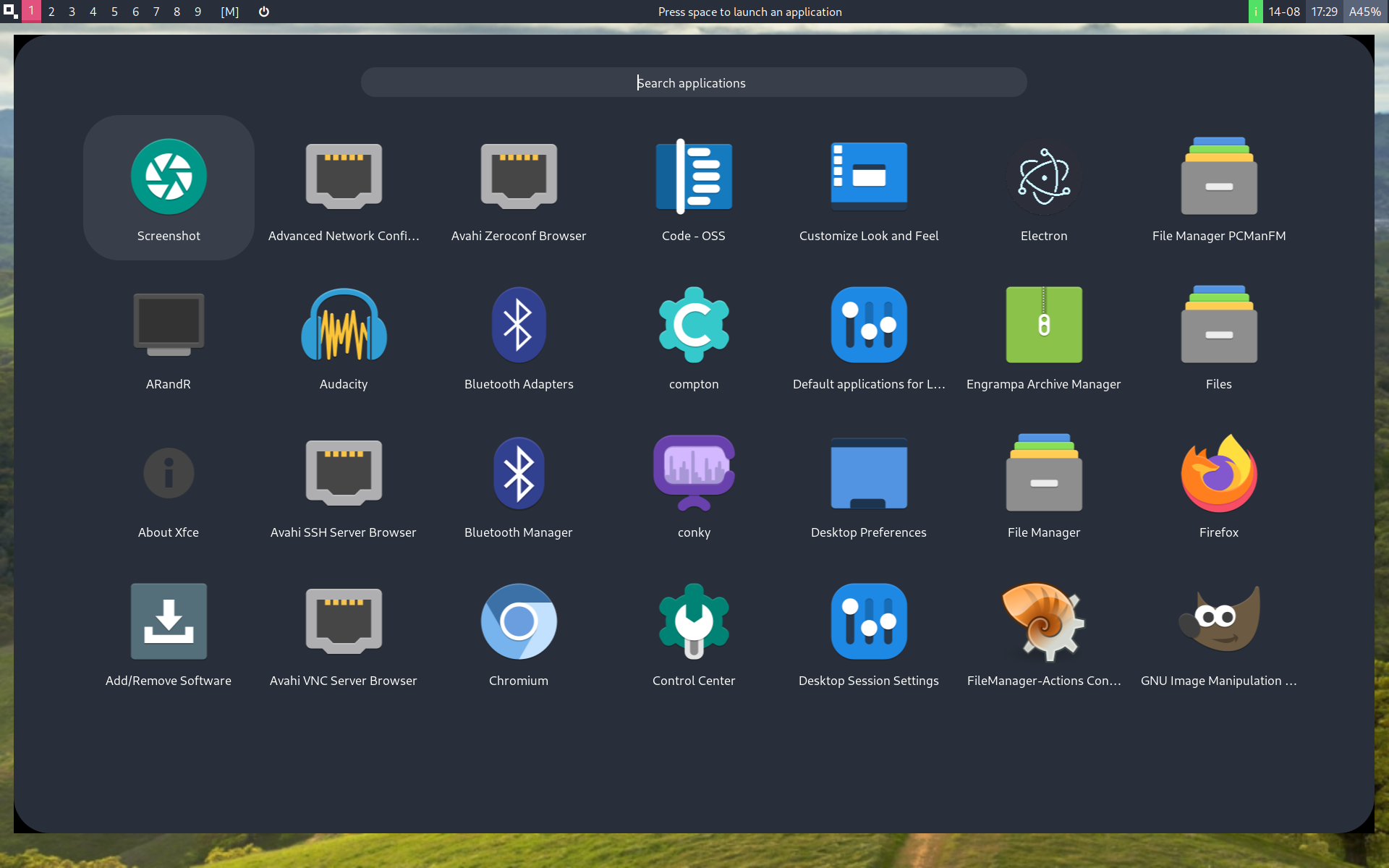Open Chromium browser
The width and height of the screenshot is (1389, 868).
pyautogui.click(x=519, y=633)
